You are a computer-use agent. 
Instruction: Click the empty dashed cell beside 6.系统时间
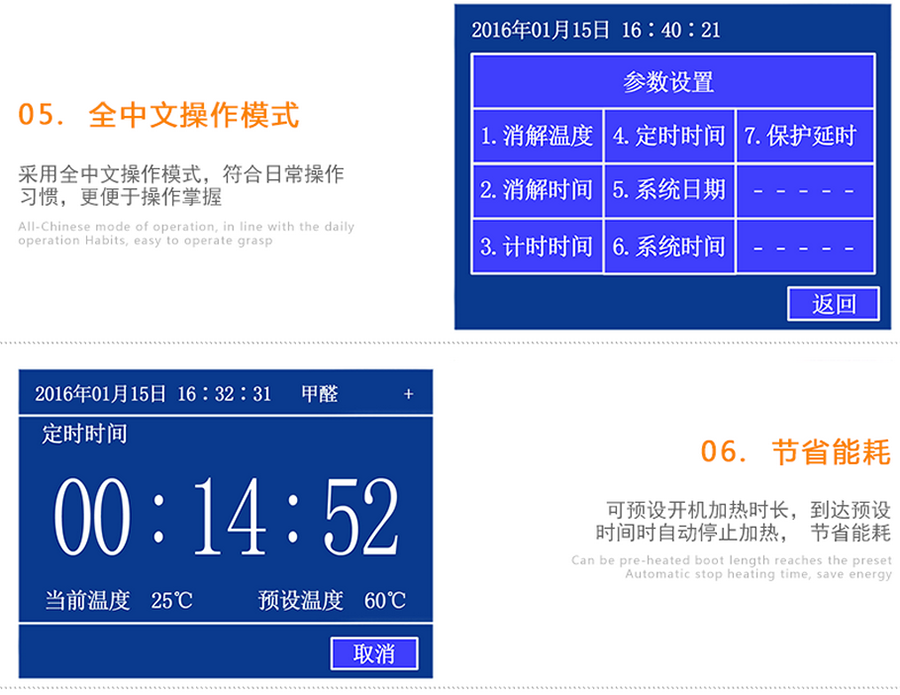pyautogui.click(x=802, y=247)
